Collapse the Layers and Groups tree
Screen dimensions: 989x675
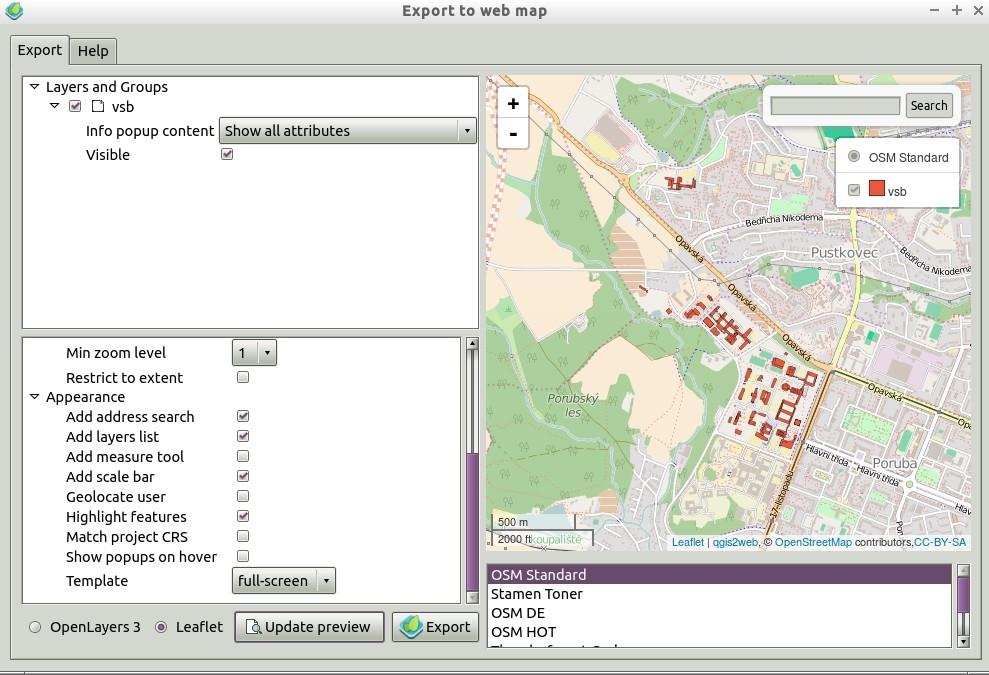click(35, 86)
